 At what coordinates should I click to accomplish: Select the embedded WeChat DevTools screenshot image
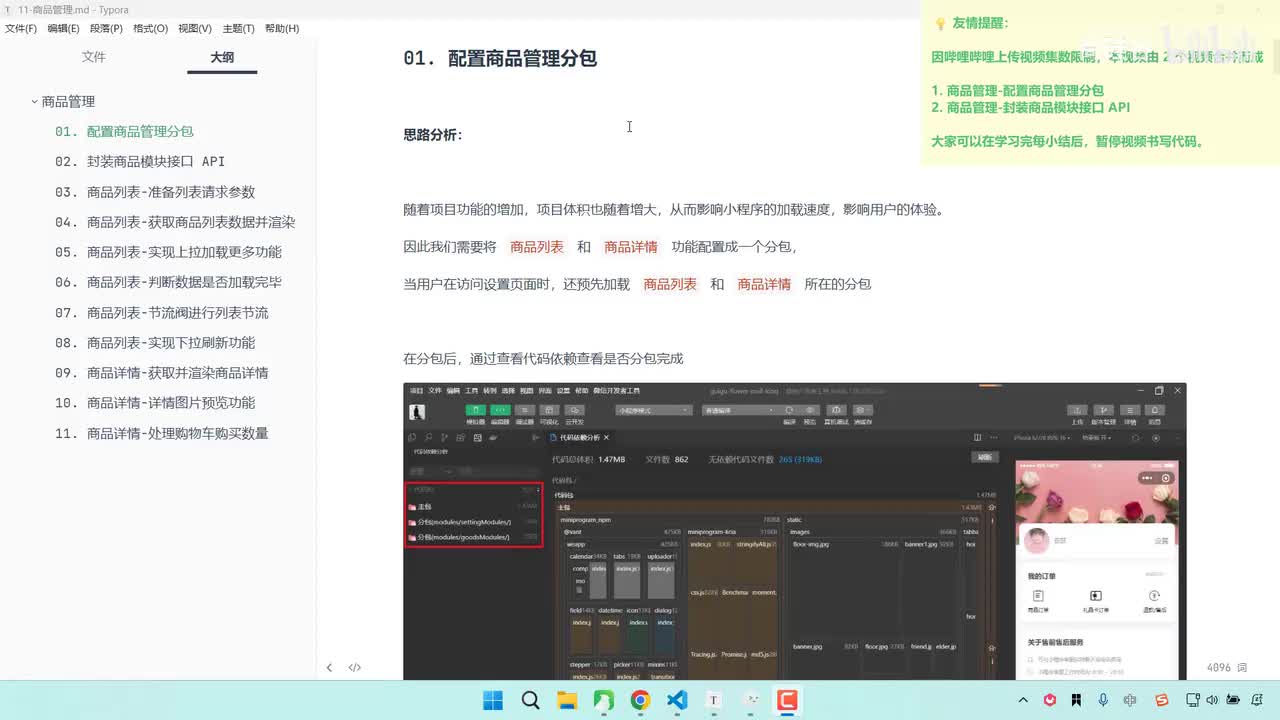(x=795, y=531)
